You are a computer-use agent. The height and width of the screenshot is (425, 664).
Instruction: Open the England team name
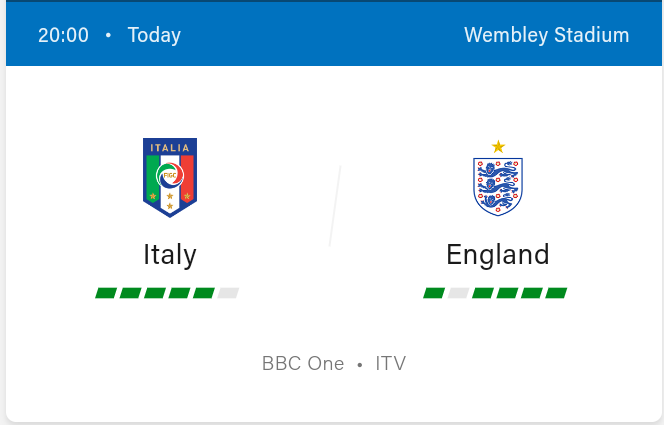pos(498,254)
